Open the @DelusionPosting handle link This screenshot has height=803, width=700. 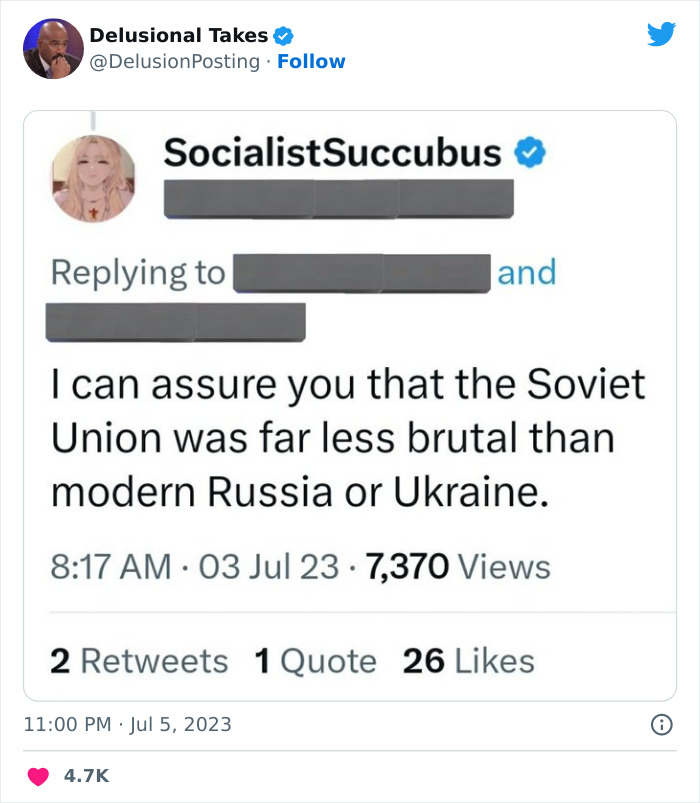coord(175,62)
